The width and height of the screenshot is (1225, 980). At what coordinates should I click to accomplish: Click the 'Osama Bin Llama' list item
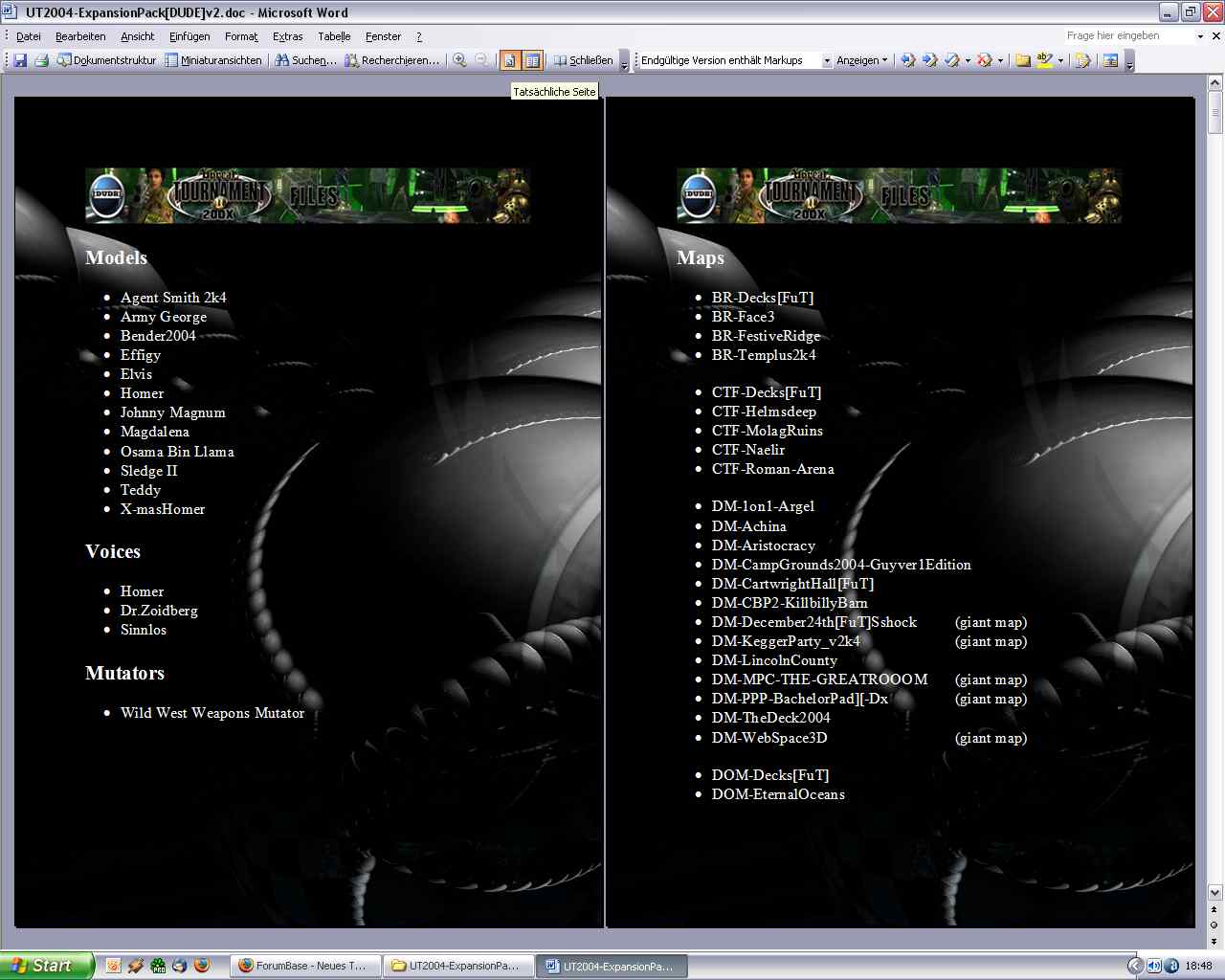pyautogui.click(x=177, y=452)
